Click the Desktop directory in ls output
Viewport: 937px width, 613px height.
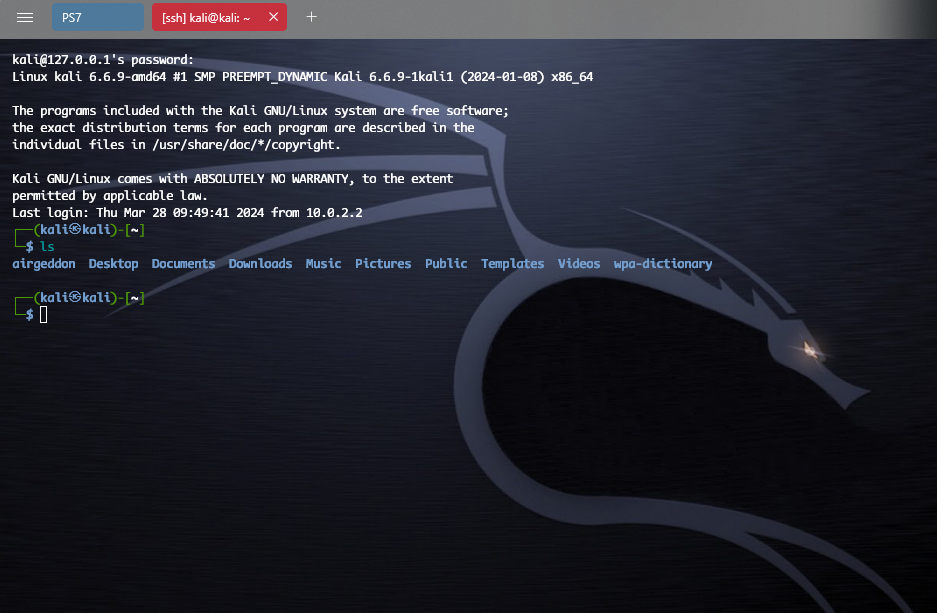click(x=114, y=263)
